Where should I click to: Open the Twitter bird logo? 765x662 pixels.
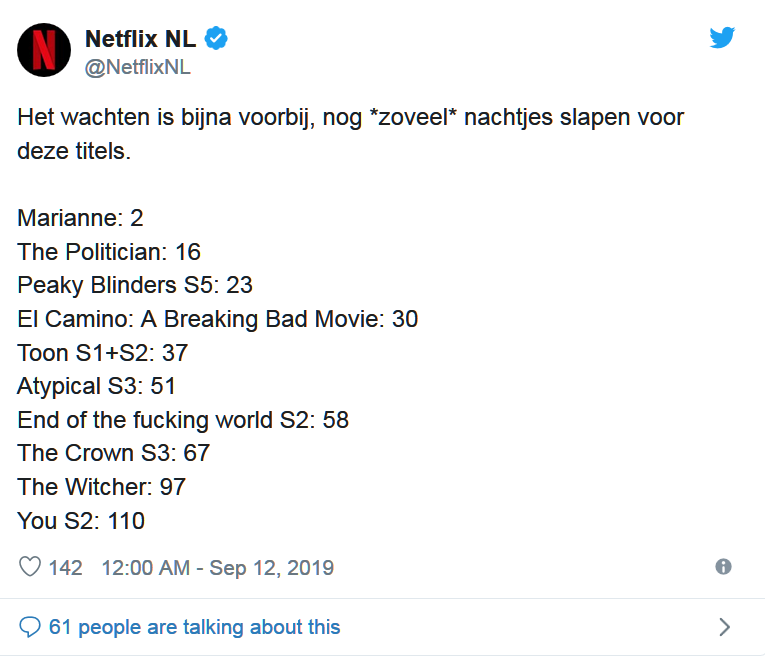(722, 38)
